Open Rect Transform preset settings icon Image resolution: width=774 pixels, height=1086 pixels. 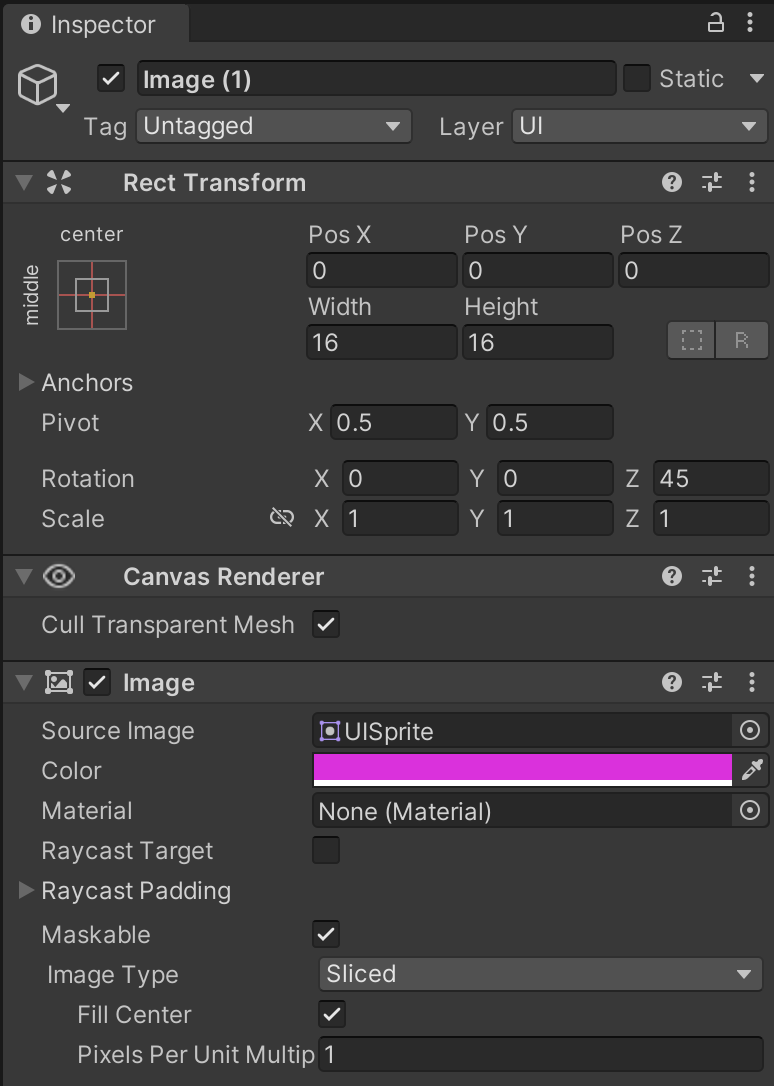tap(712, 182)
